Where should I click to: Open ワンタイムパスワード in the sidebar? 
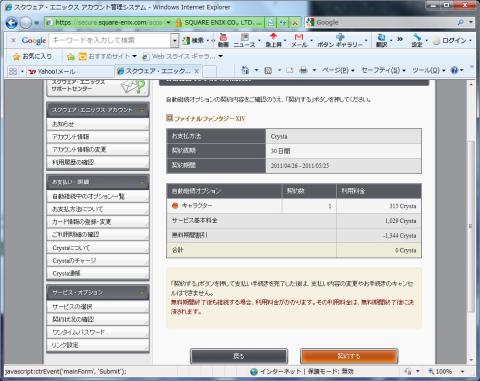pos(98,332)
